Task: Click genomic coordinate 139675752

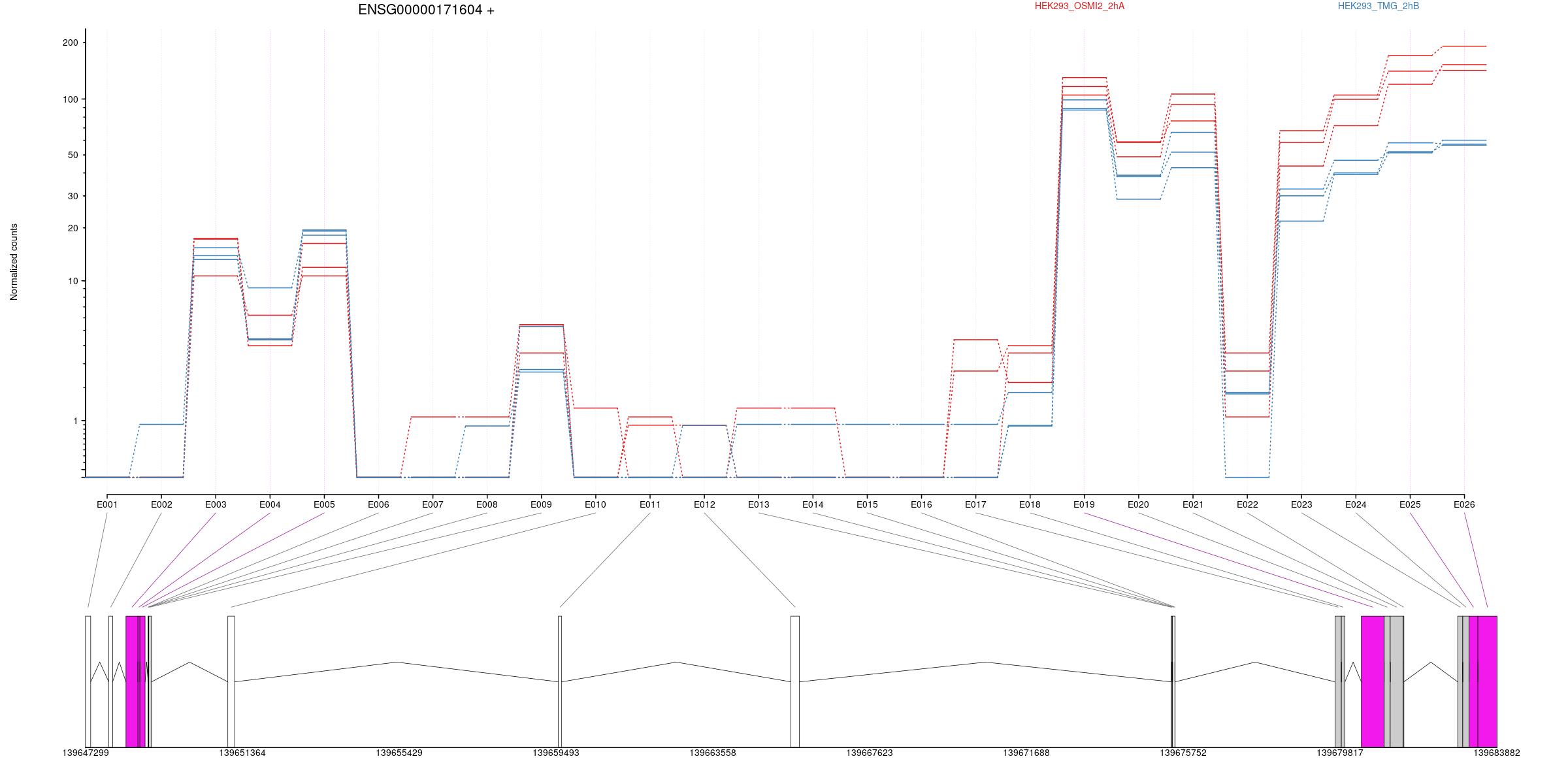Action: [1183, 753]
